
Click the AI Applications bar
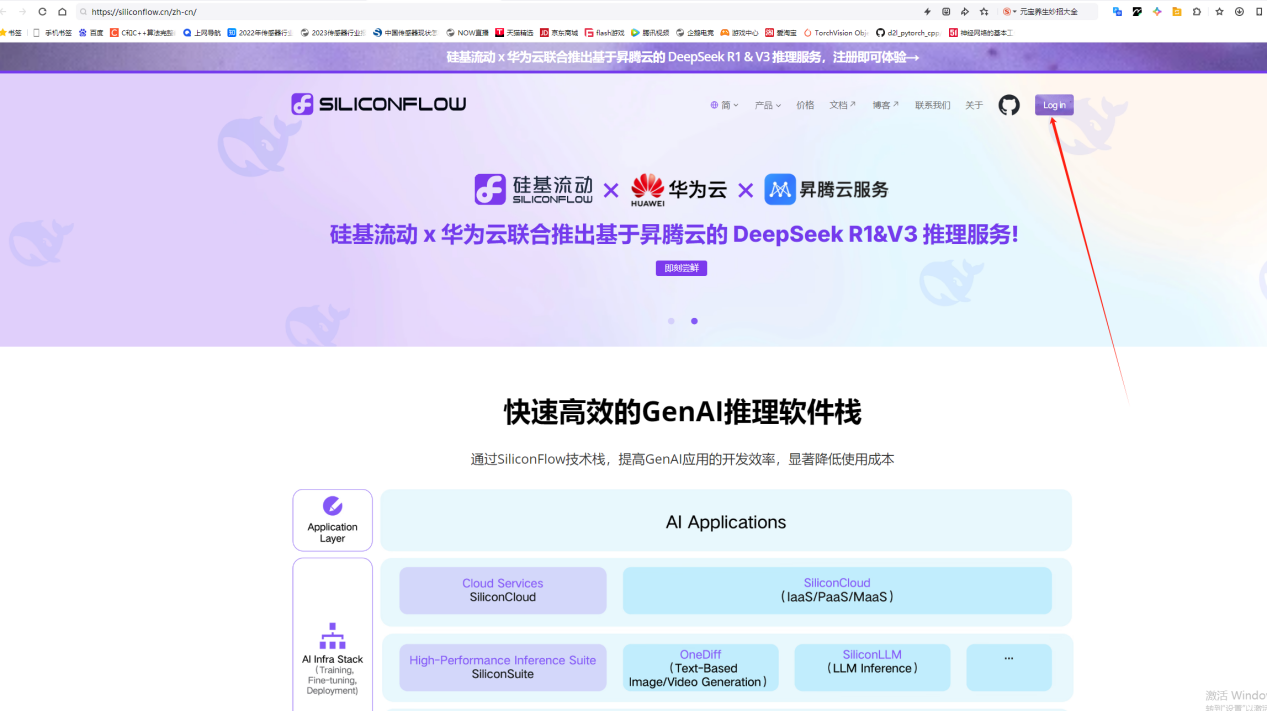coord(726,521)
